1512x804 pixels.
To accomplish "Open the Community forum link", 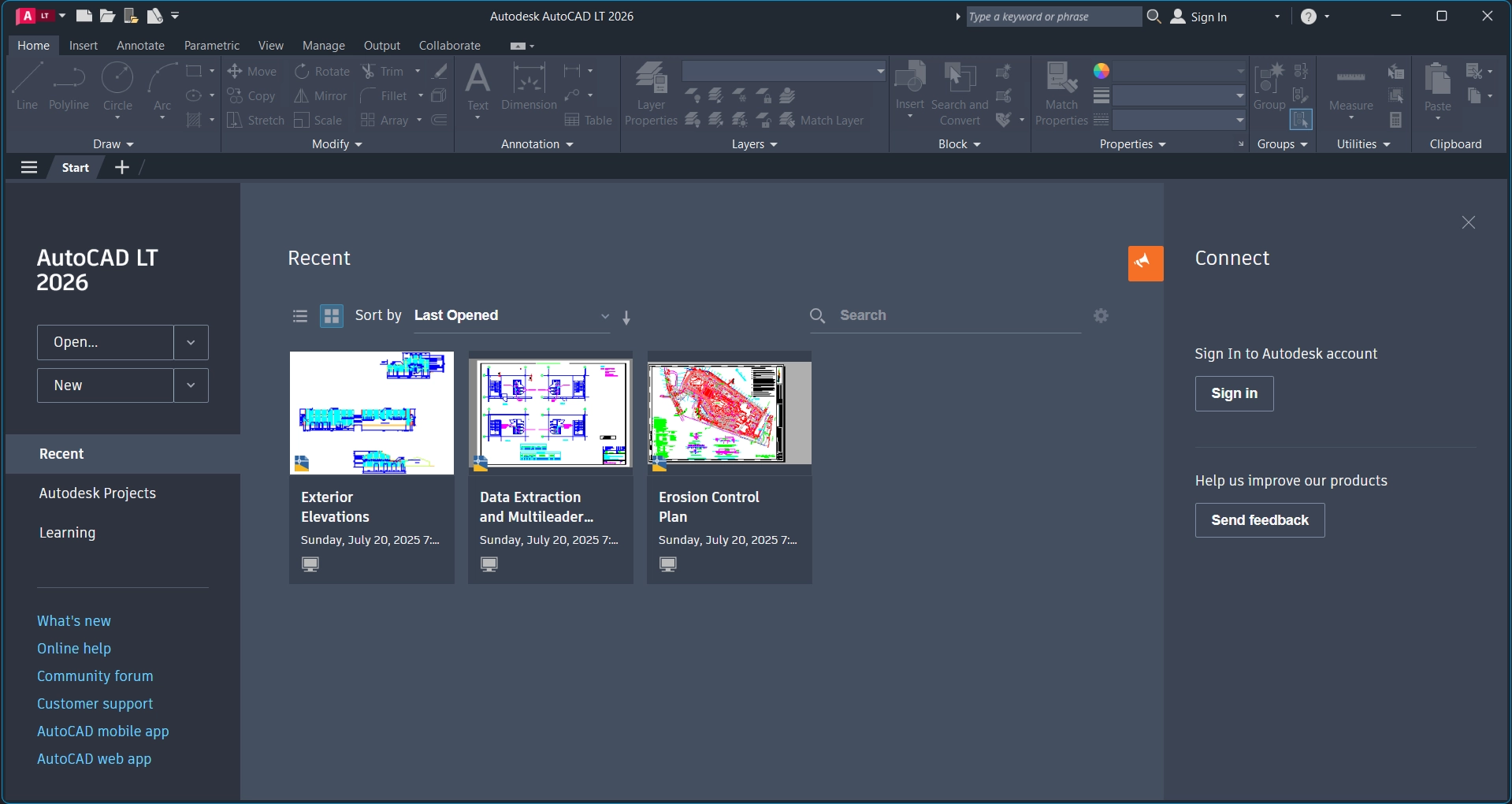I will click(95, 676).
